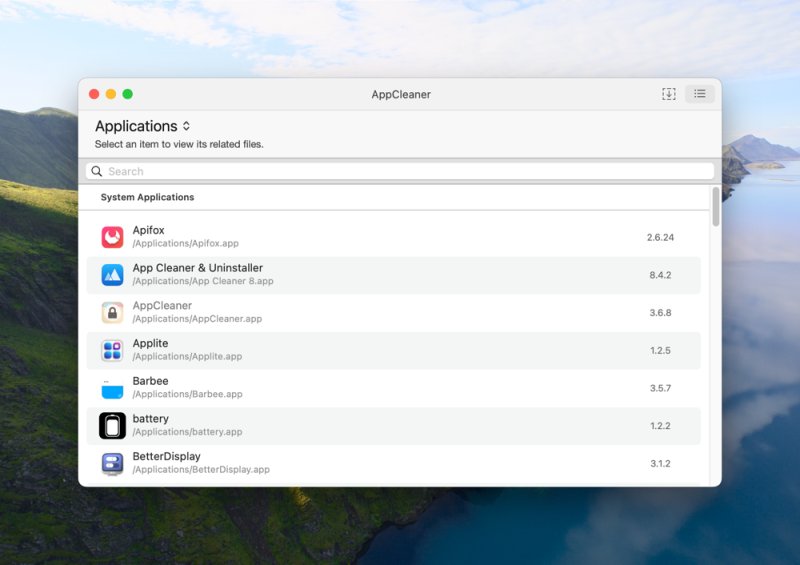Click the yellow minimize window button

[x=111, y=94]
